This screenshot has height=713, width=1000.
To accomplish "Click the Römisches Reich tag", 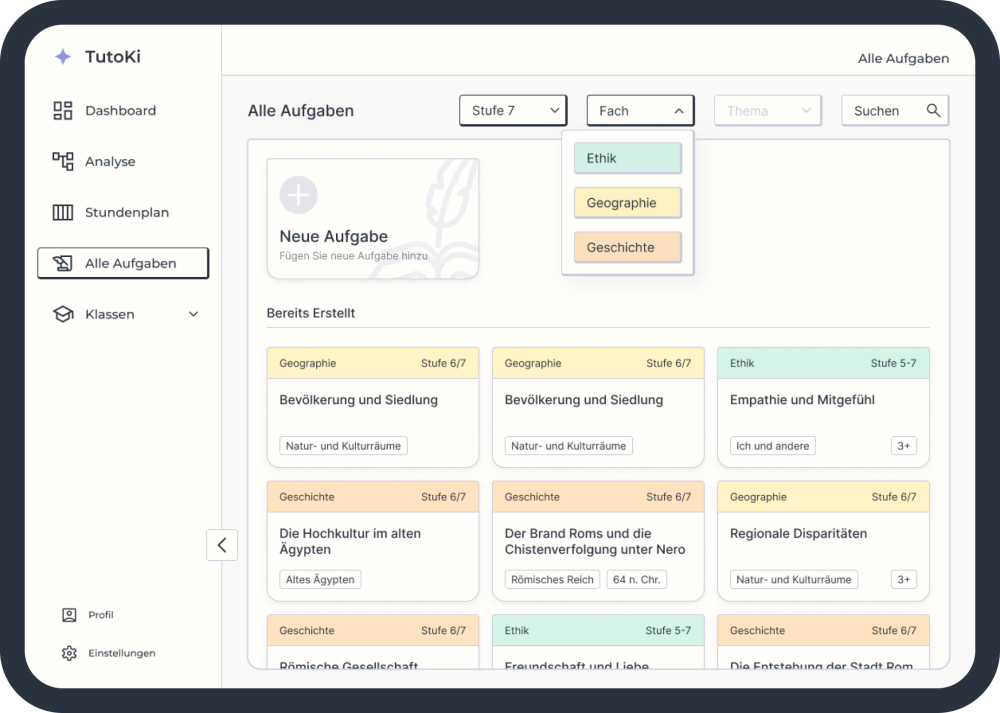I will coord(552,580).
